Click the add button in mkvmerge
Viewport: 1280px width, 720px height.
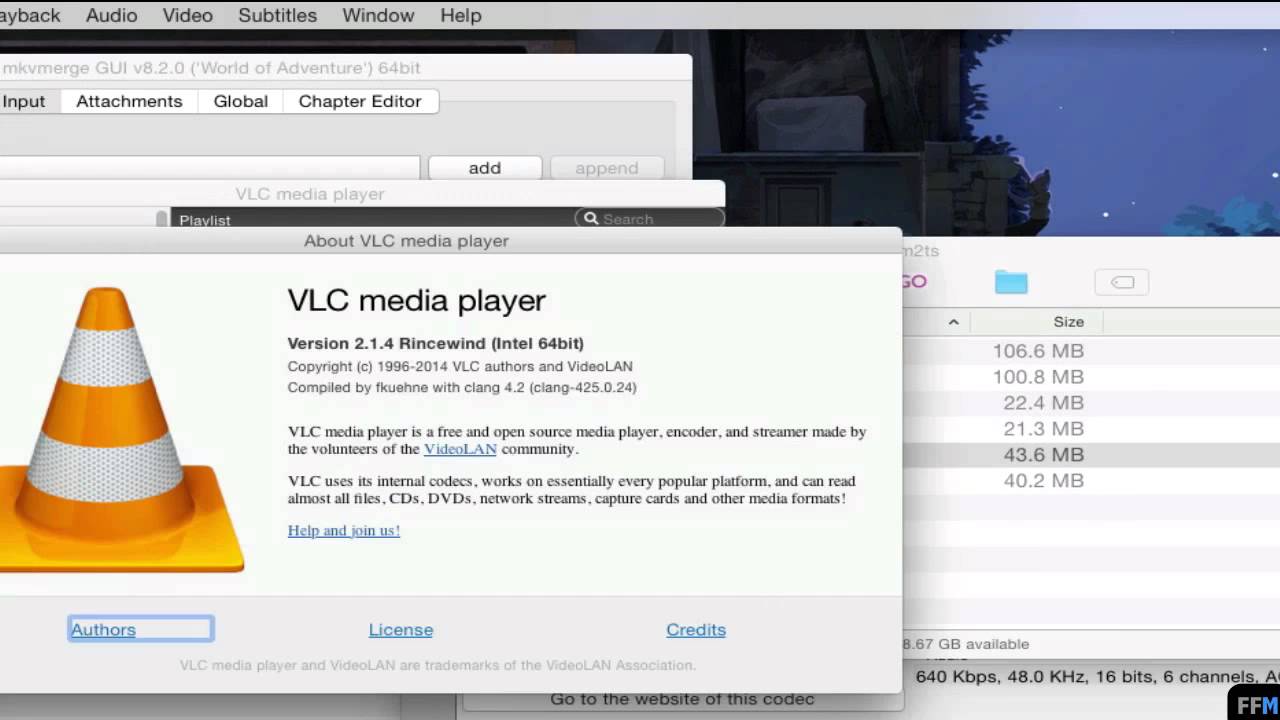(485, 168)
